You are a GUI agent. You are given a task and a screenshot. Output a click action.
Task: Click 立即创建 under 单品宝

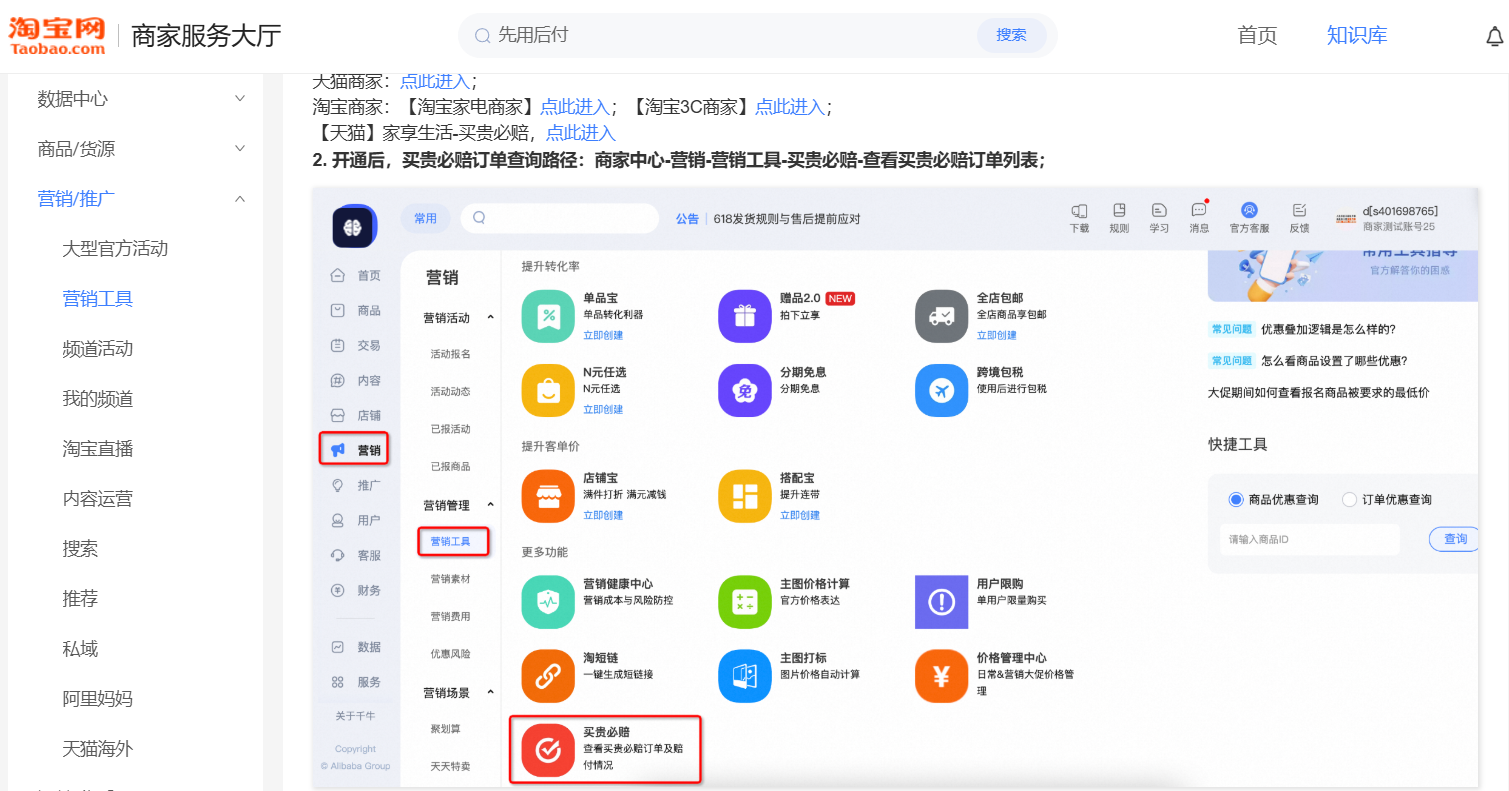[603, 335]
